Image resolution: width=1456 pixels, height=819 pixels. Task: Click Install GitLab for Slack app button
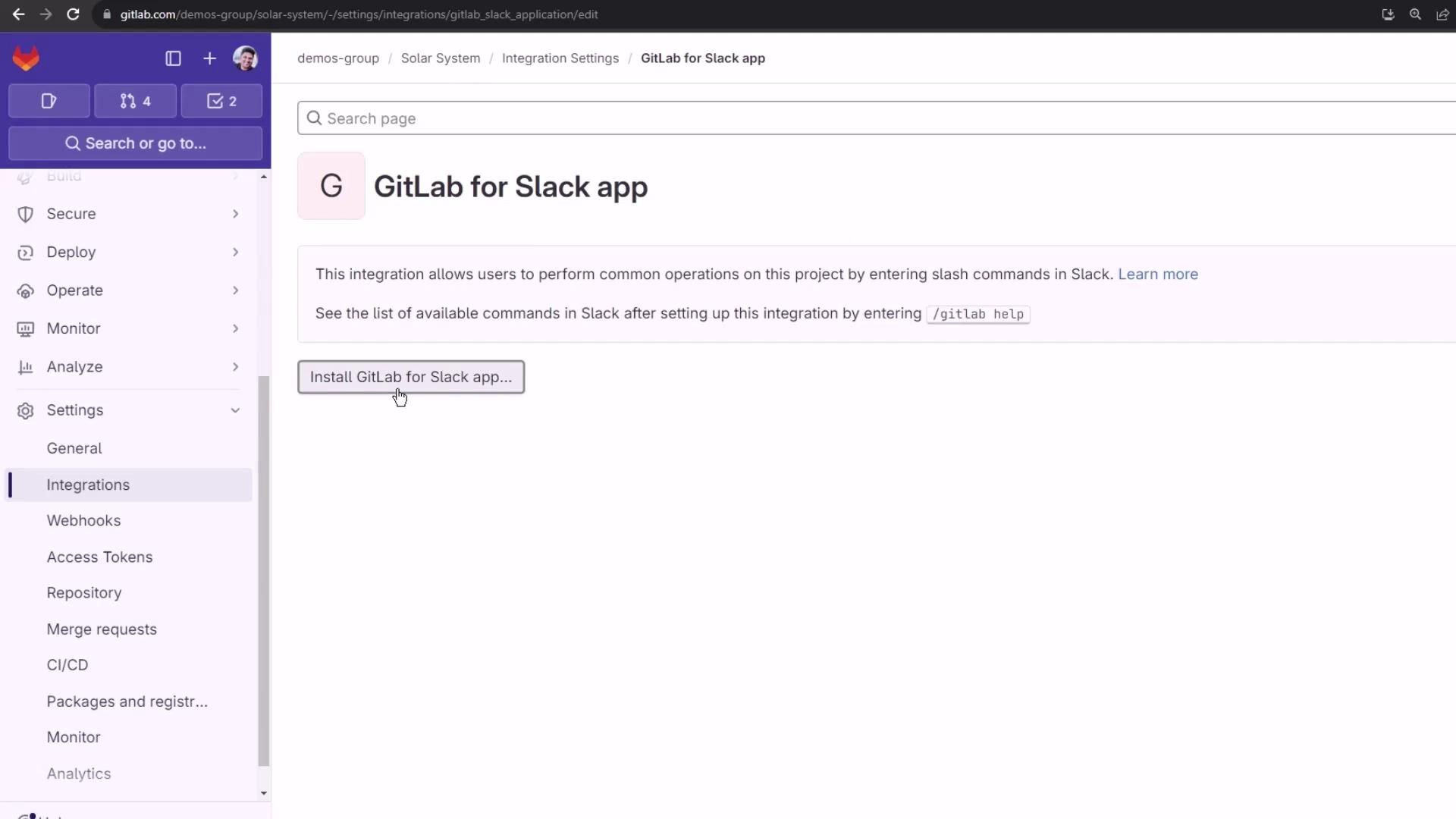tap(410, 377)
